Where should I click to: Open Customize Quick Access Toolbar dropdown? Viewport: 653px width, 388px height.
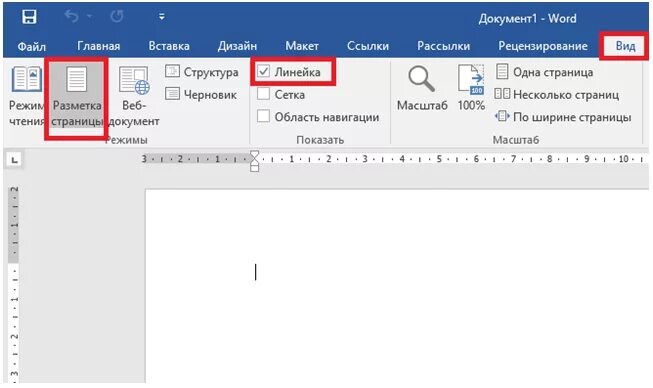pos(162,17)
